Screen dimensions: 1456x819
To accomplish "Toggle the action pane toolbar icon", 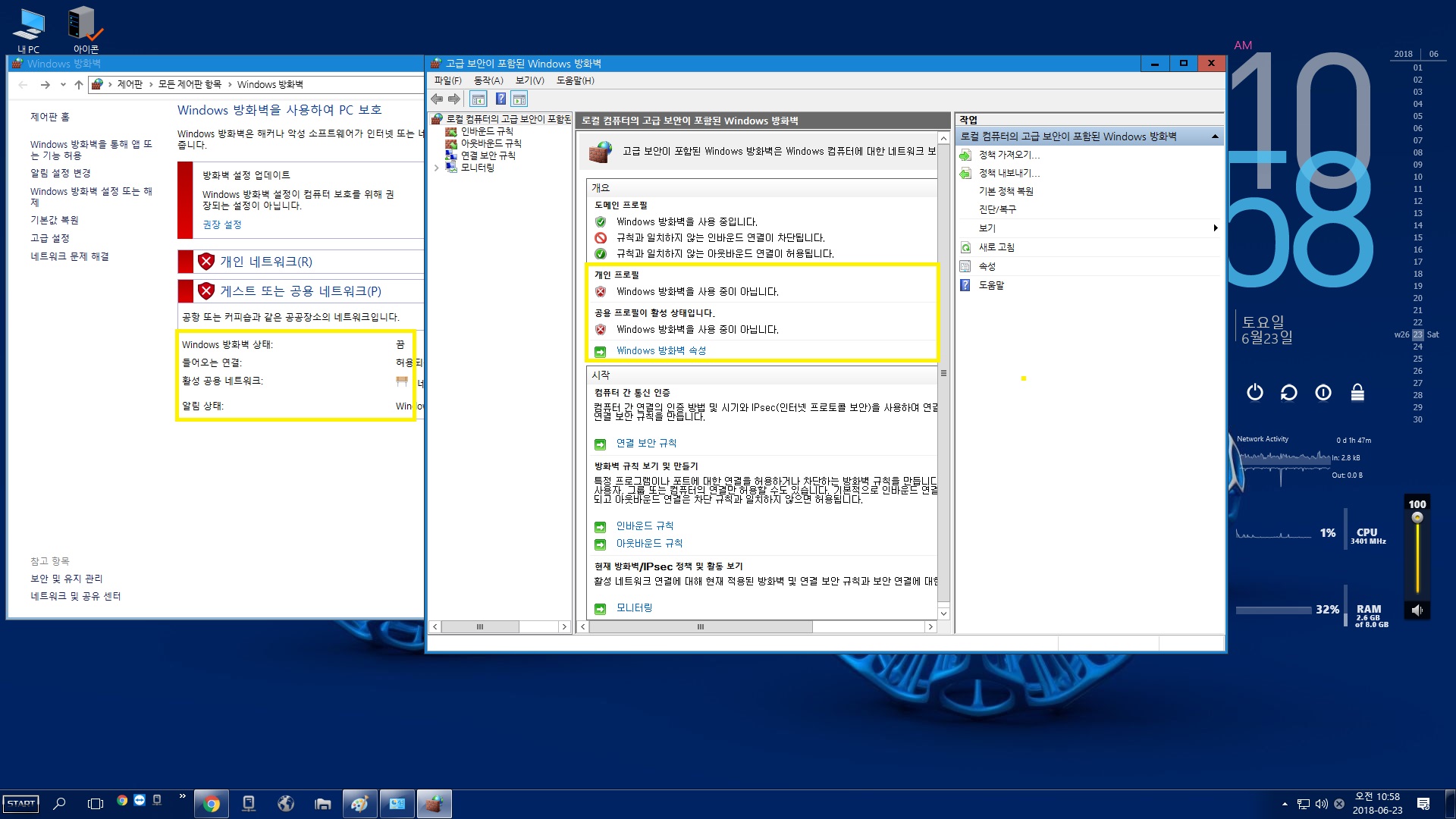I will point(519,99).
